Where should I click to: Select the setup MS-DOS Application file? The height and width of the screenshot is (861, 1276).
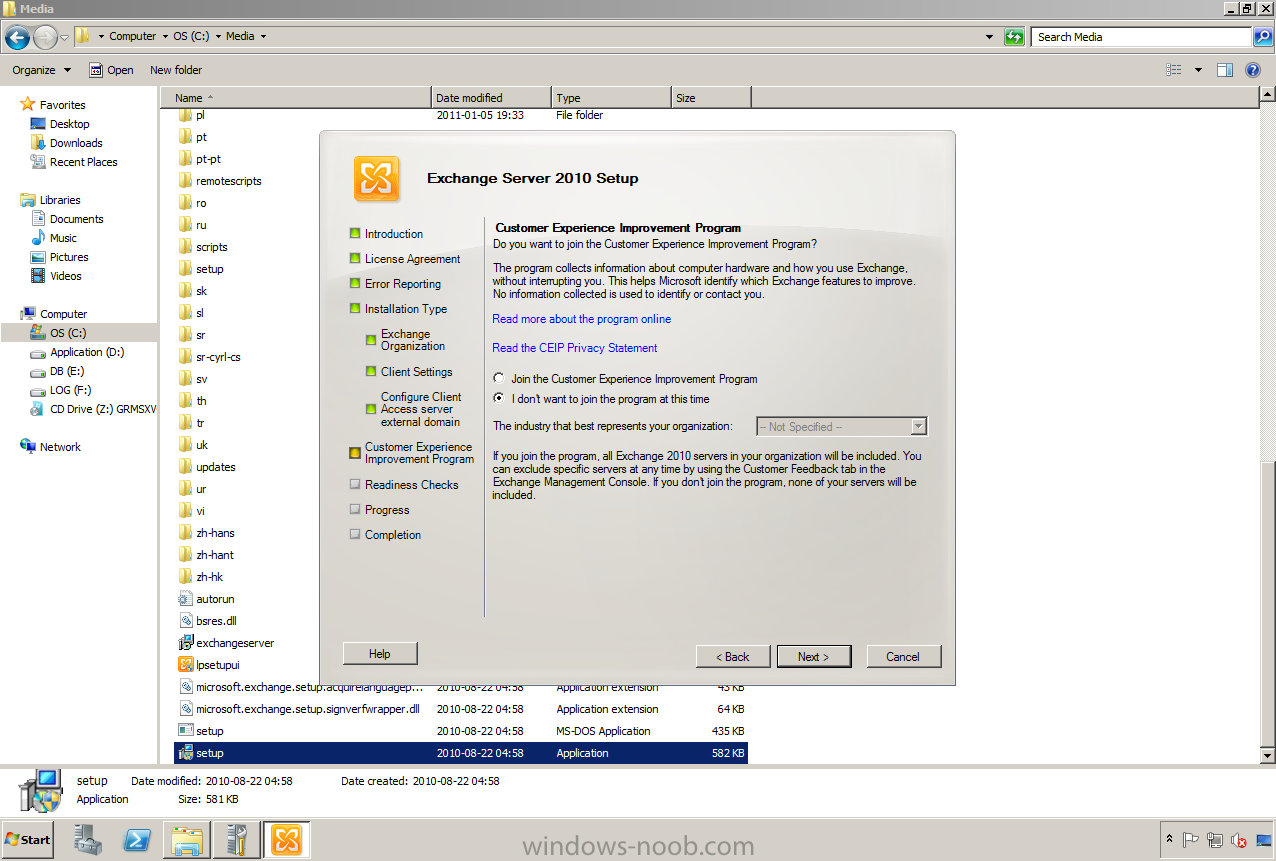click(x=461, y=731)
